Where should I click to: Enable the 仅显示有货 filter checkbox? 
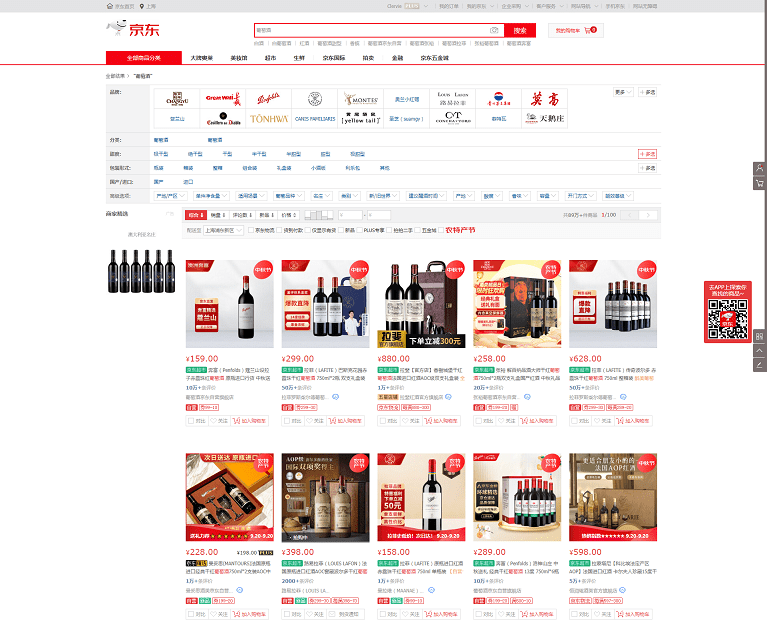[308, 230]
